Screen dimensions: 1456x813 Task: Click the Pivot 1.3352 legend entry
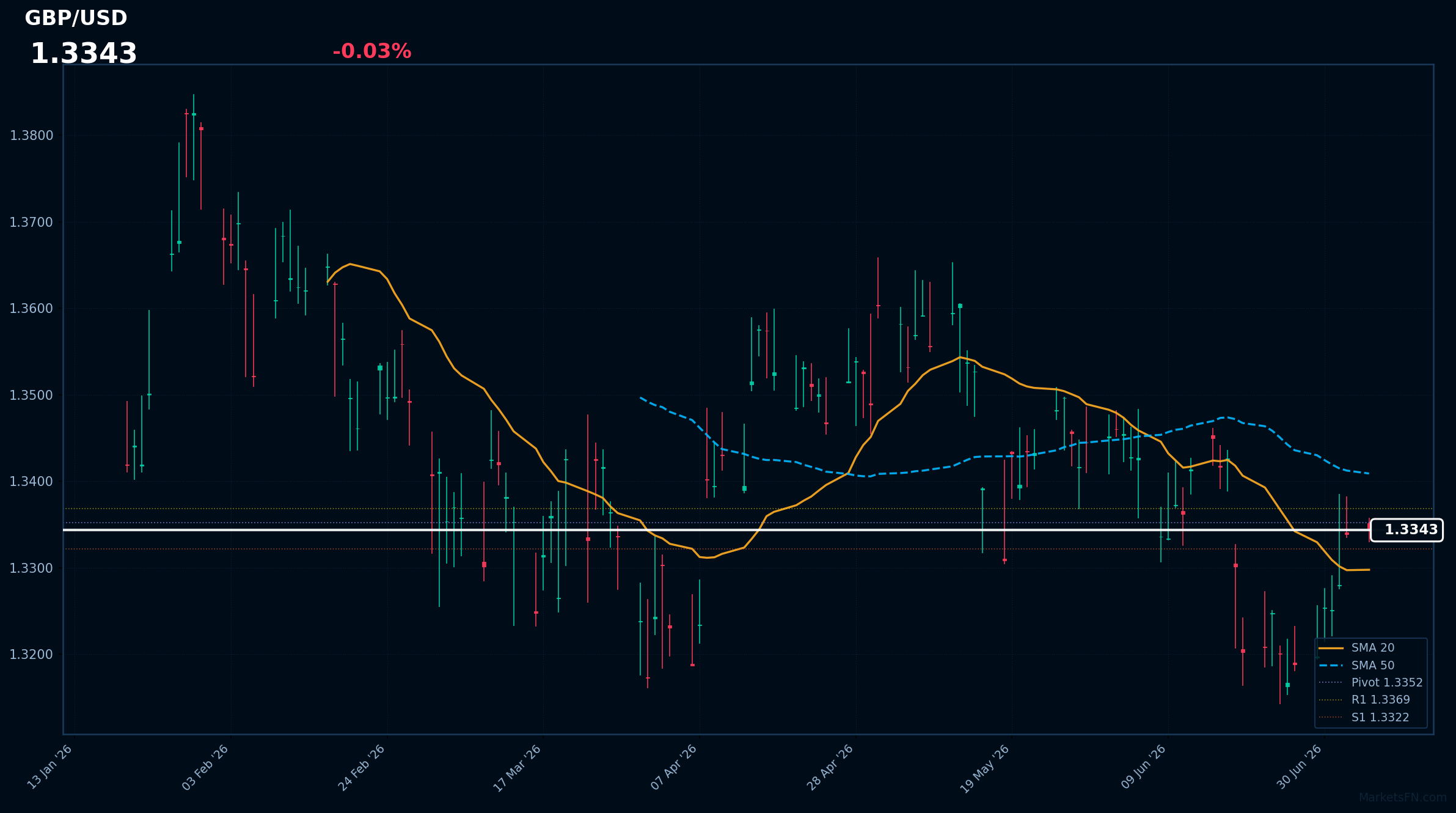point(1372,683)
